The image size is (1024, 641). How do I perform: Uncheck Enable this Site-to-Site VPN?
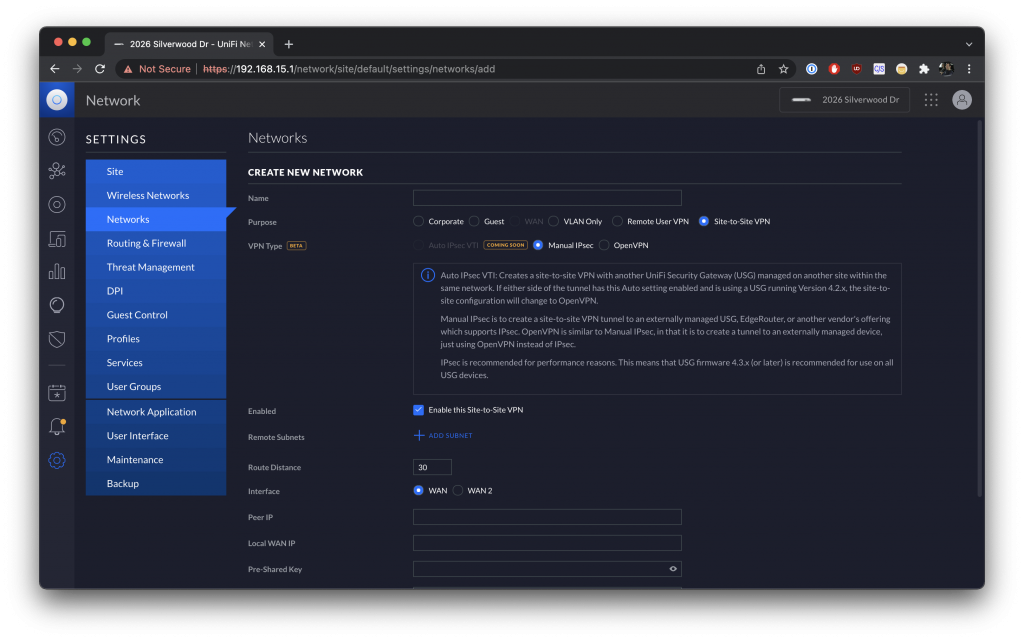pos(419,410)
